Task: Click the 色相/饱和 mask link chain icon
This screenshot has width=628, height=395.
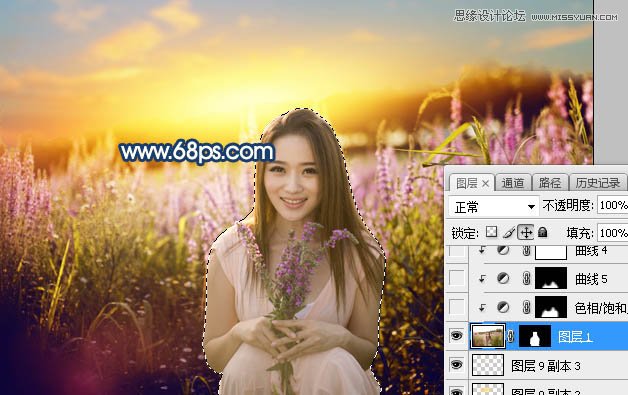Action: [527, 307]
